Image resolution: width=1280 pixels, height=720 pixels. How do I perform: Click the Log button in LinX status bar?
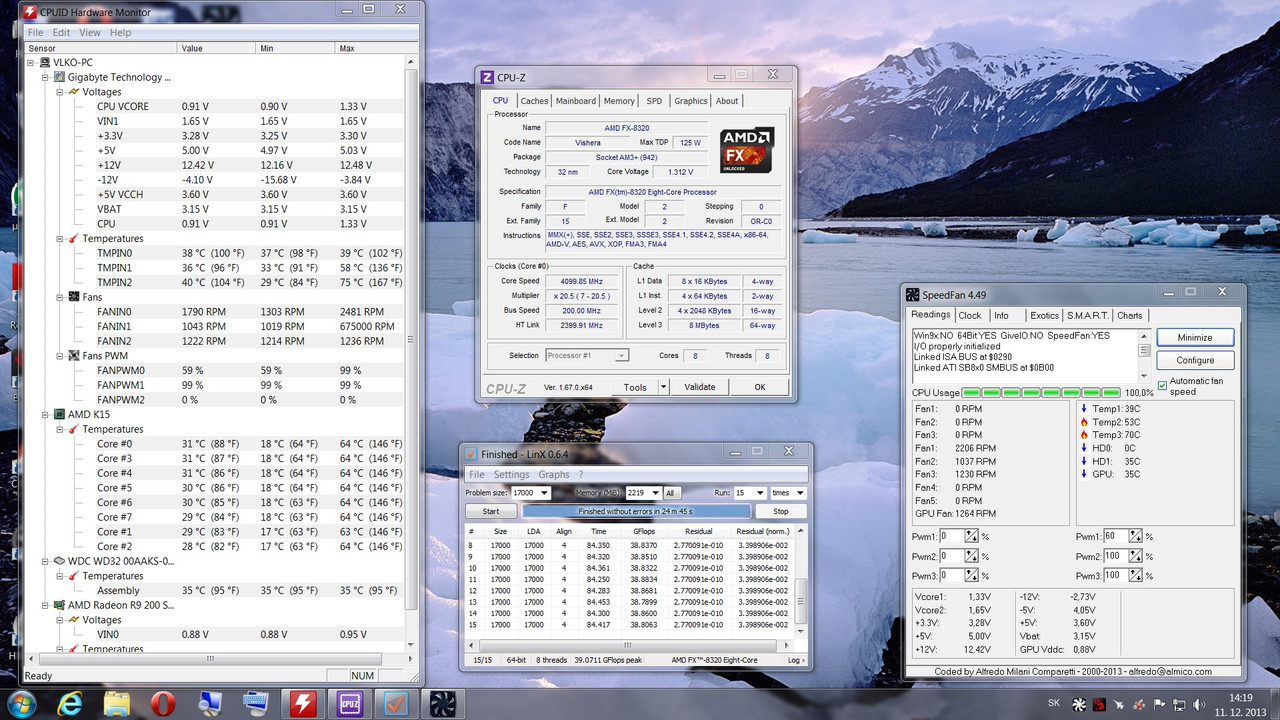[794, 660]
